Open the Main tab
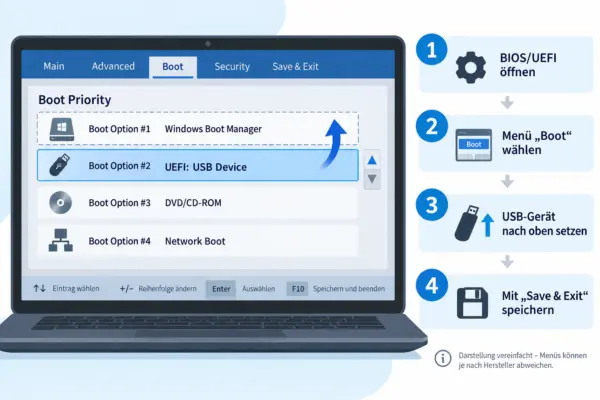Screen dimensions: 600x400 pos(54,66)
